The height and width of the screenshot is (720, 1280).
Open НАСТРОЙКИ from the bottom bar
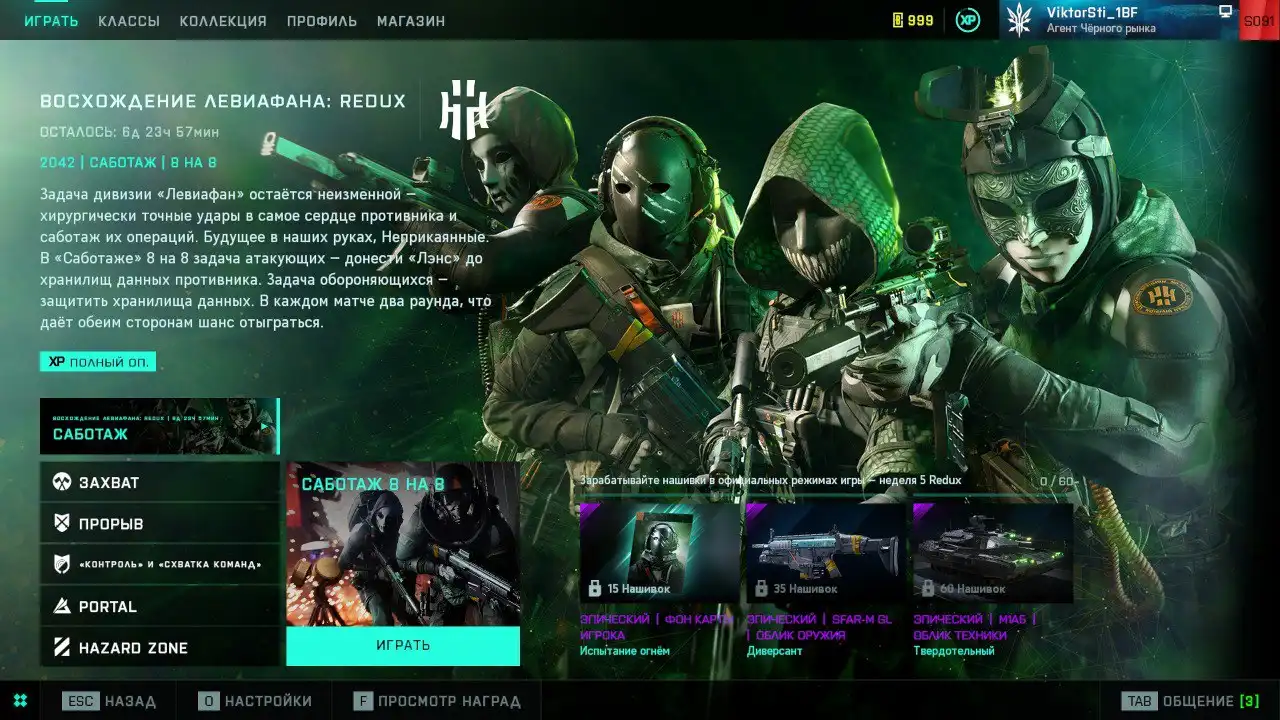[x=268, y=701]
